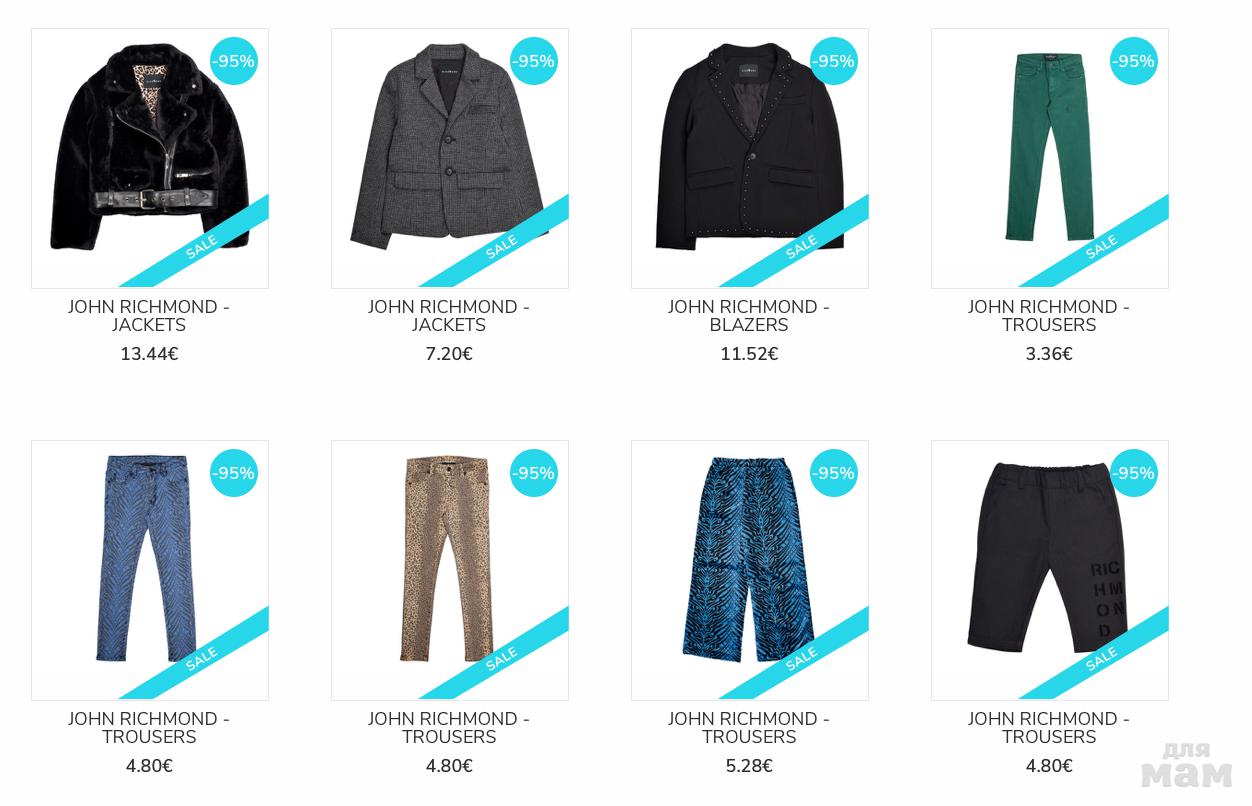Click the SALE ribbon on the tiger-print trousers

point(800,658)
